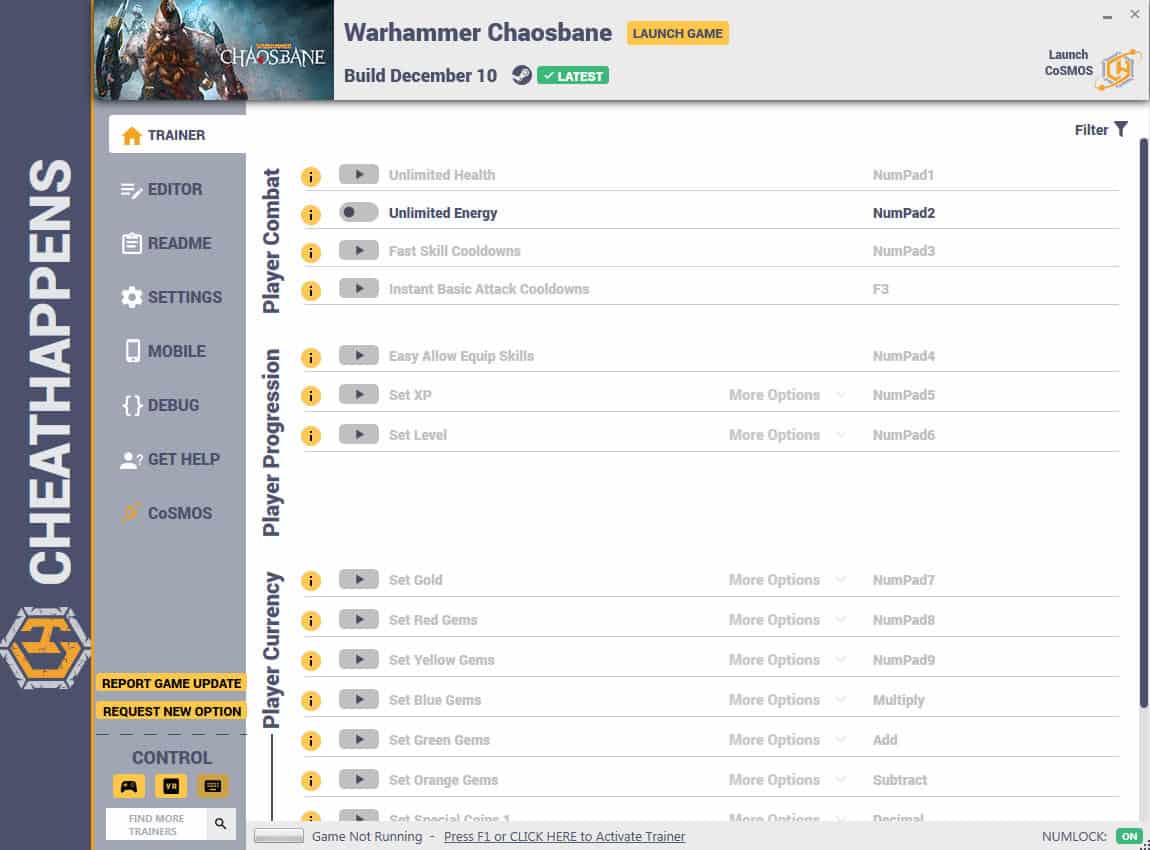Open the CoSMOS tab
Viewport: 1150px width, 850px height.
coord(166,513)
